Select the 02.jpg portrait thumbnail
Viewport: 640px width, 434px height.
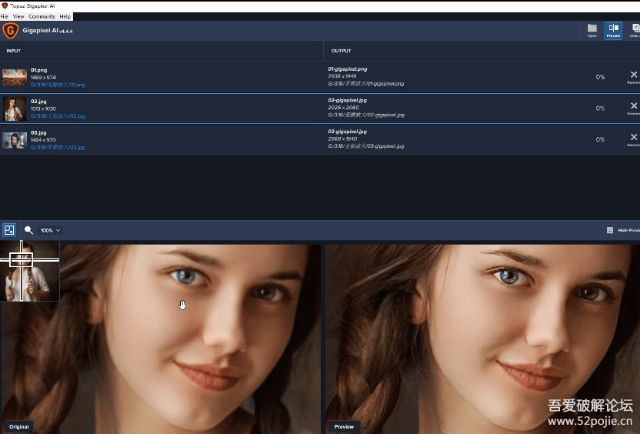point(15,109)
